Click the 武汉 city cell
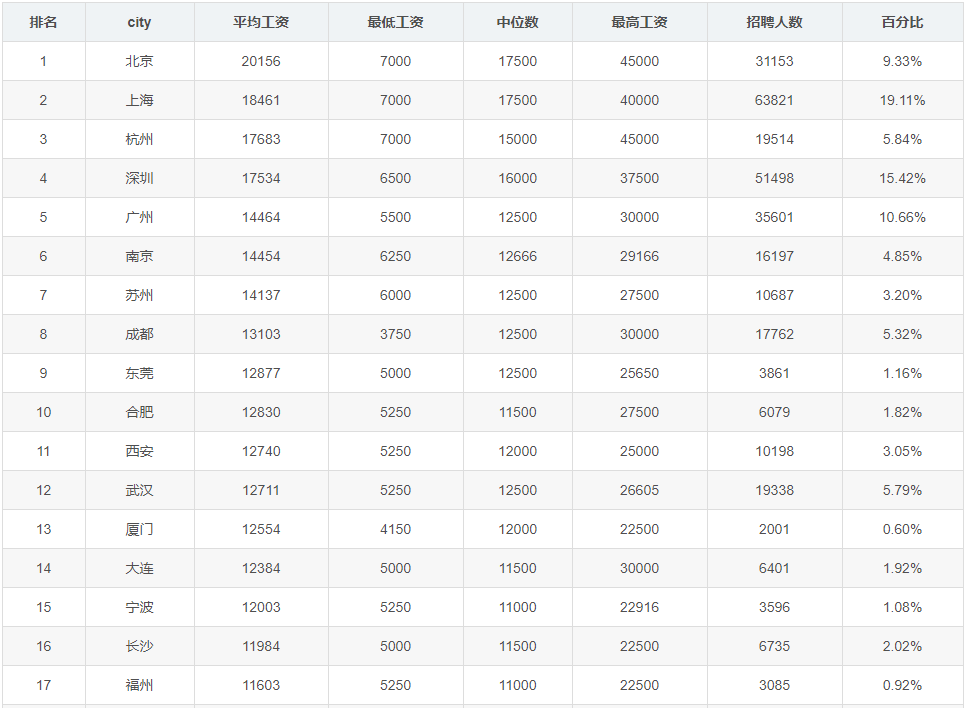This screenshot has height=708, width=968. (139, 490)
